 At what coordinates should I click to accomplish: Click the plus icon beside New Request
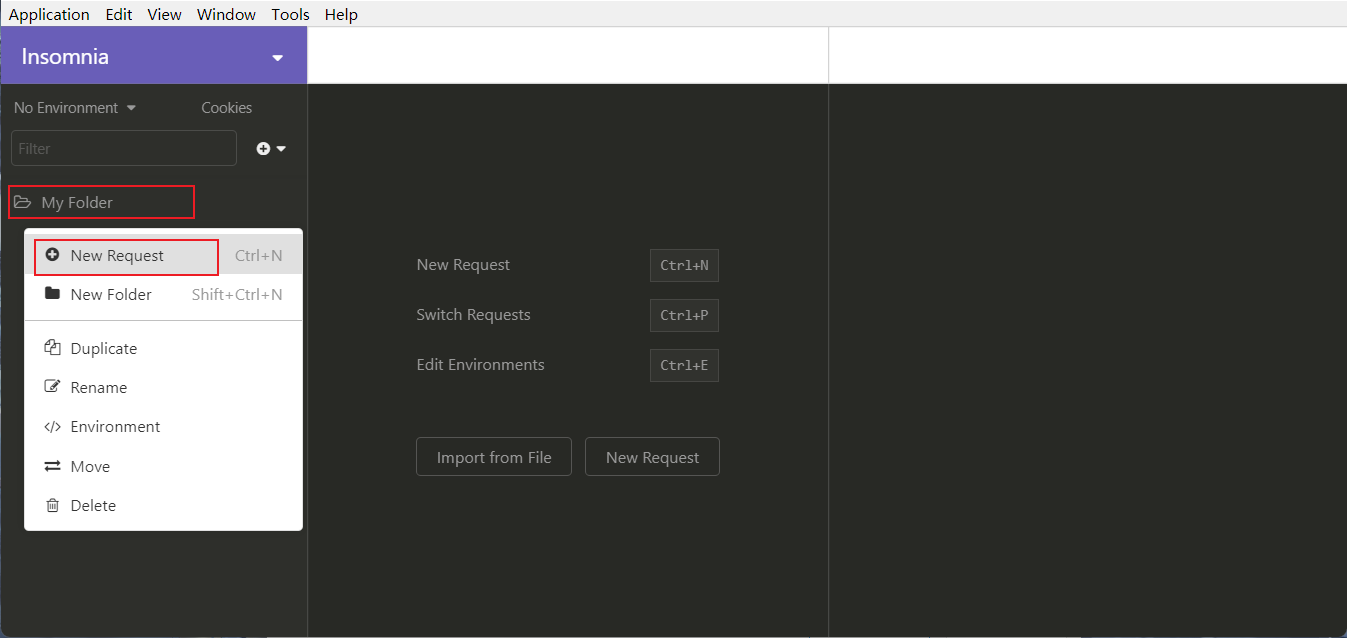(x=52, y=255)
